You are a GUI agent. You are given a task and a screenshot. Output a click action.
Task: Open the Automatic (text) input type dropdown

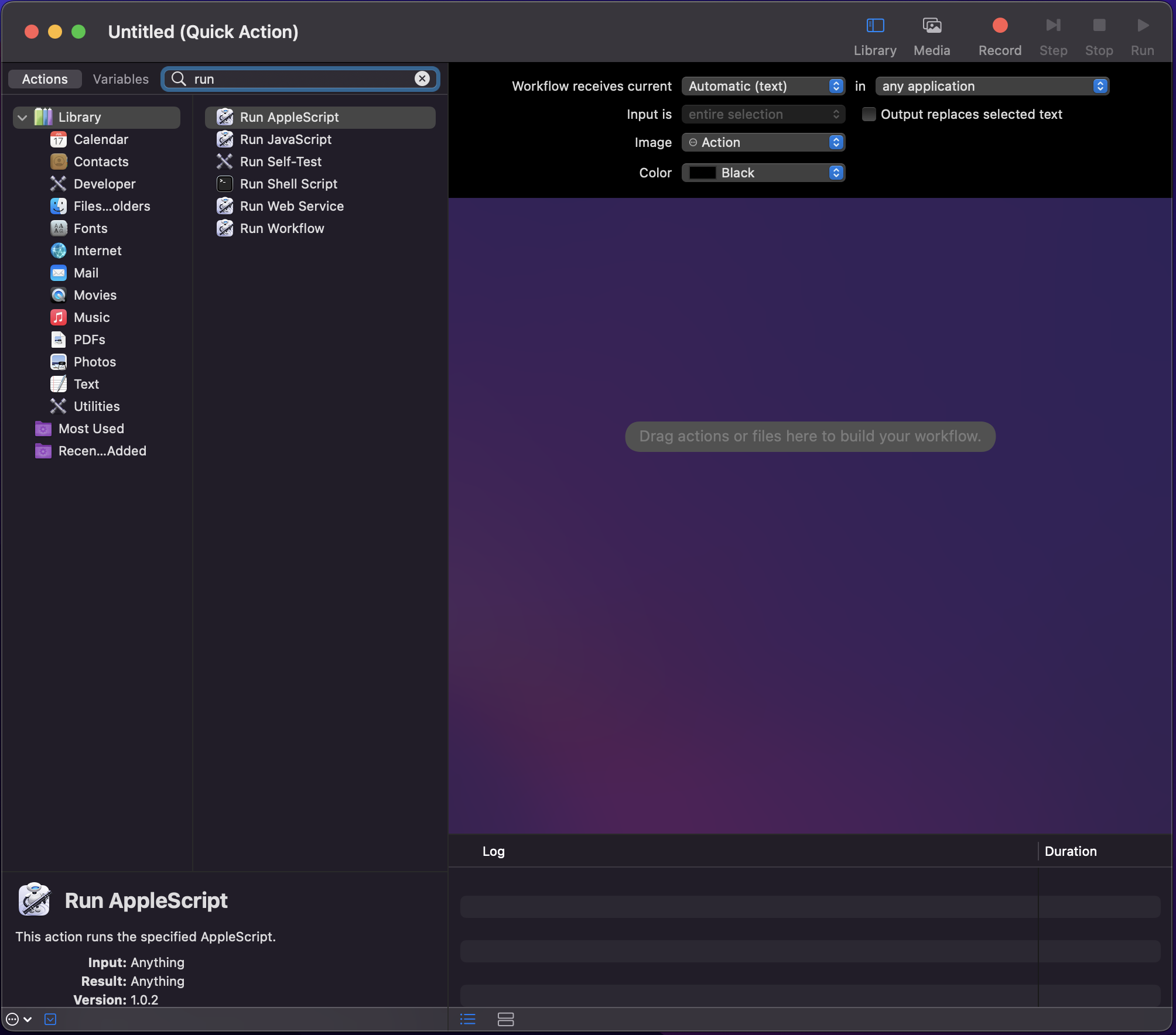tap(763, 86)
